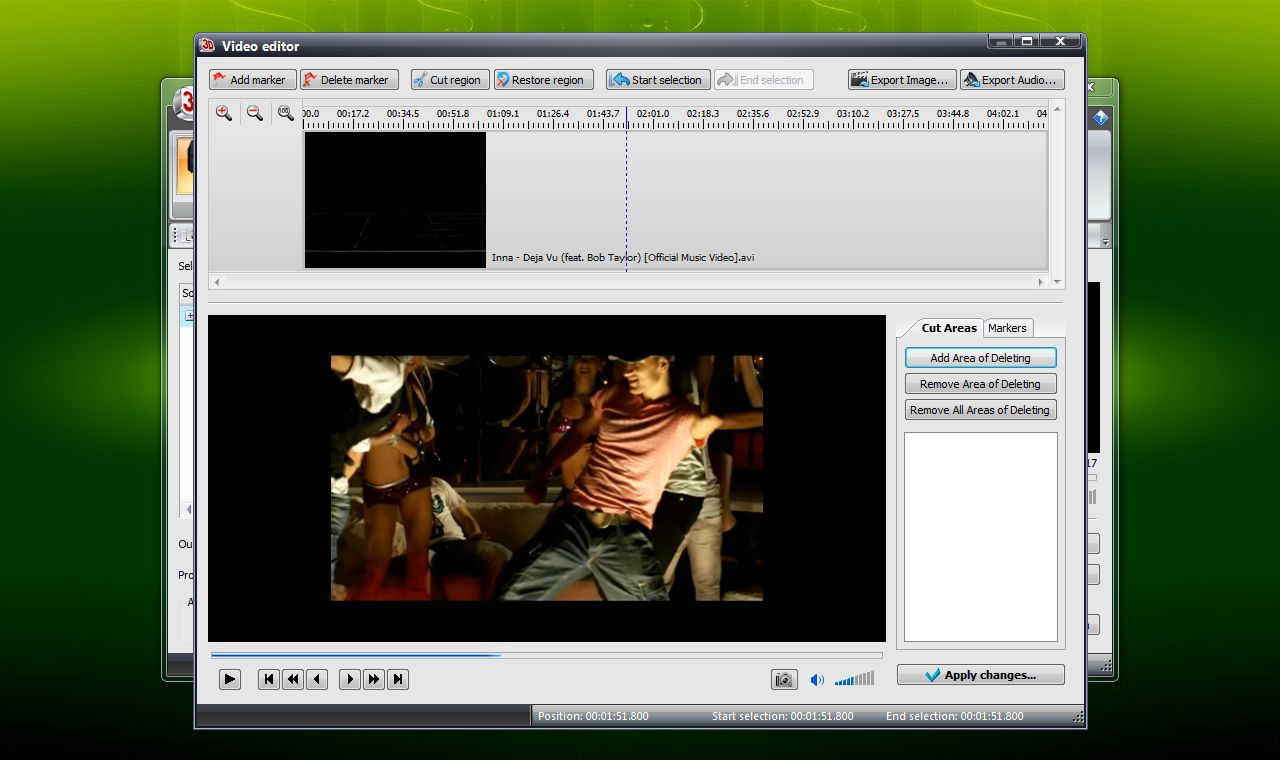Click the grayed End selection button

763,80
